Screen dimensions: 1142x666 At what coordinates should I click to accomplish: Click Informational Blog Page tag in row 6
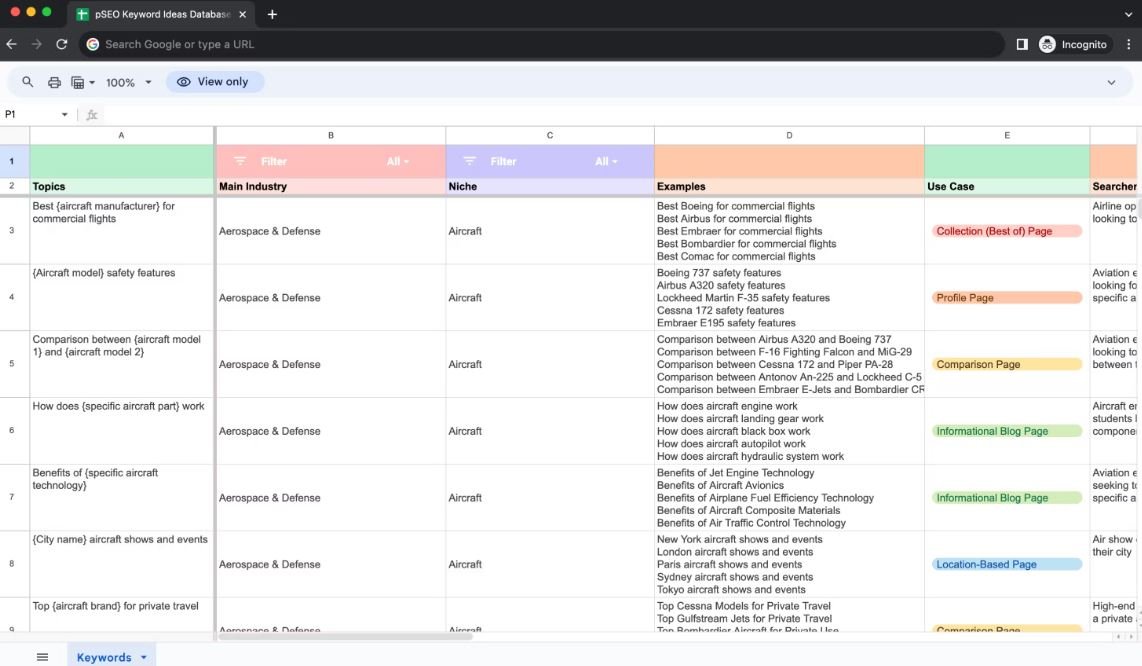[x=1007, y=431]
